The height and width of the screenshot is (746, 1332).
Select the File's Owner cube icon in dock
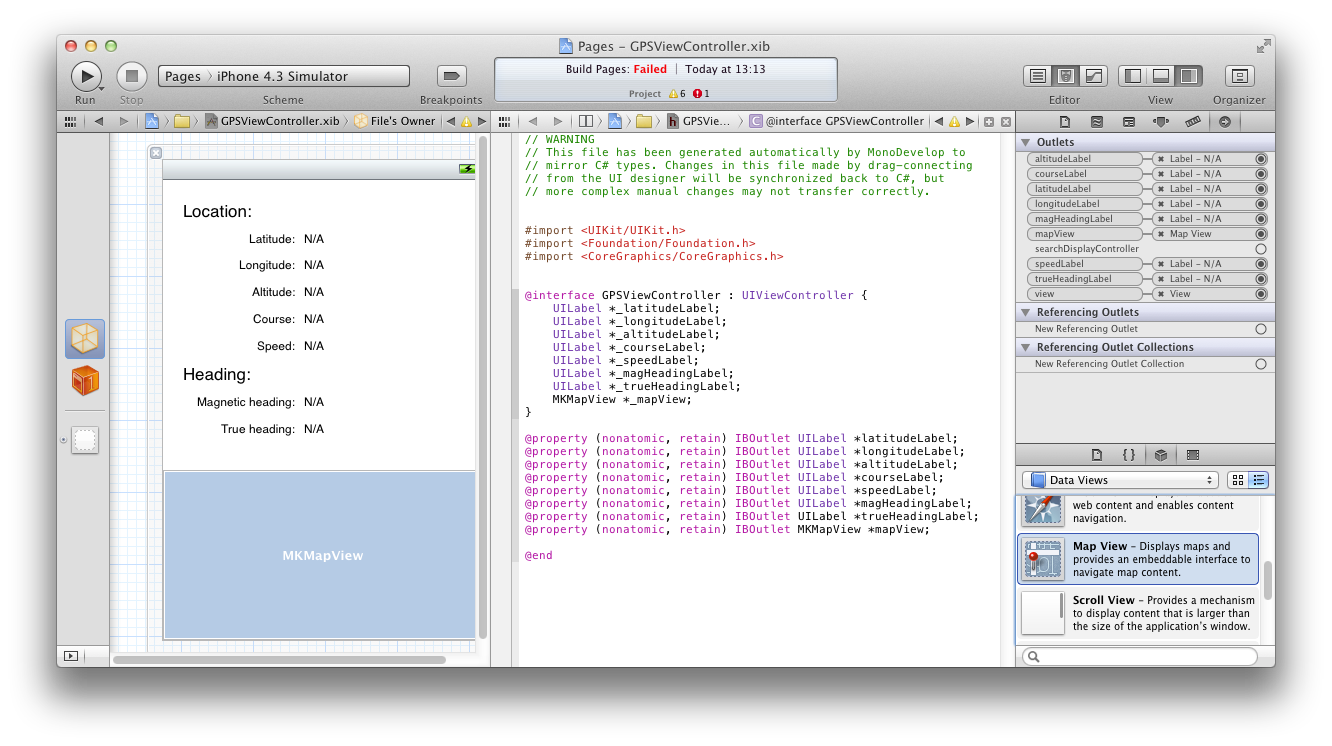tap(85, 339)
